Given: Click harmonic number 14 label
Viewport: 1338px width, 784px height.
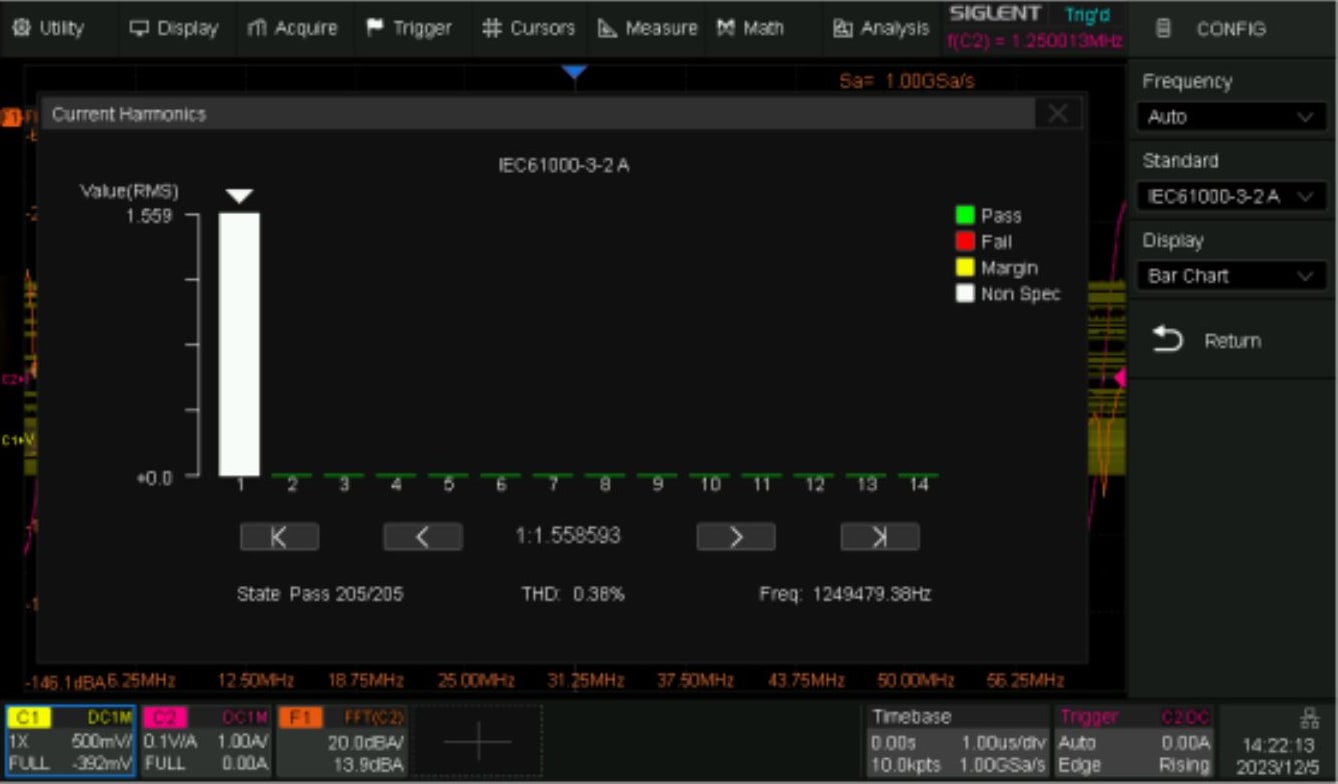Looking at the screenshot, I should [x=918, y=485].
